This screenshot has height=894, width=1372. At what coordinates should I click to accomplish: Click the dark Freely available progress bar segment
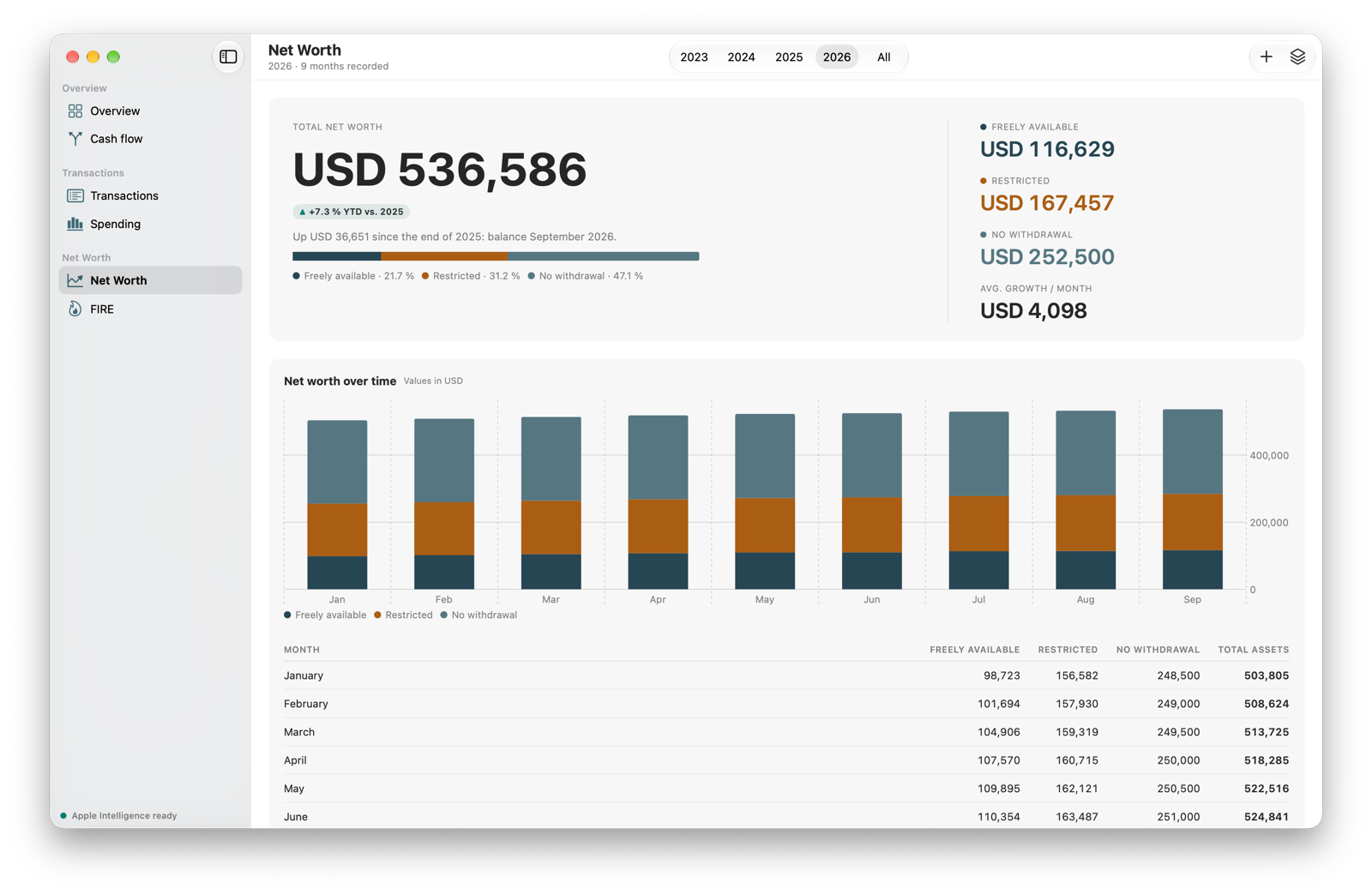click(337, 256)
